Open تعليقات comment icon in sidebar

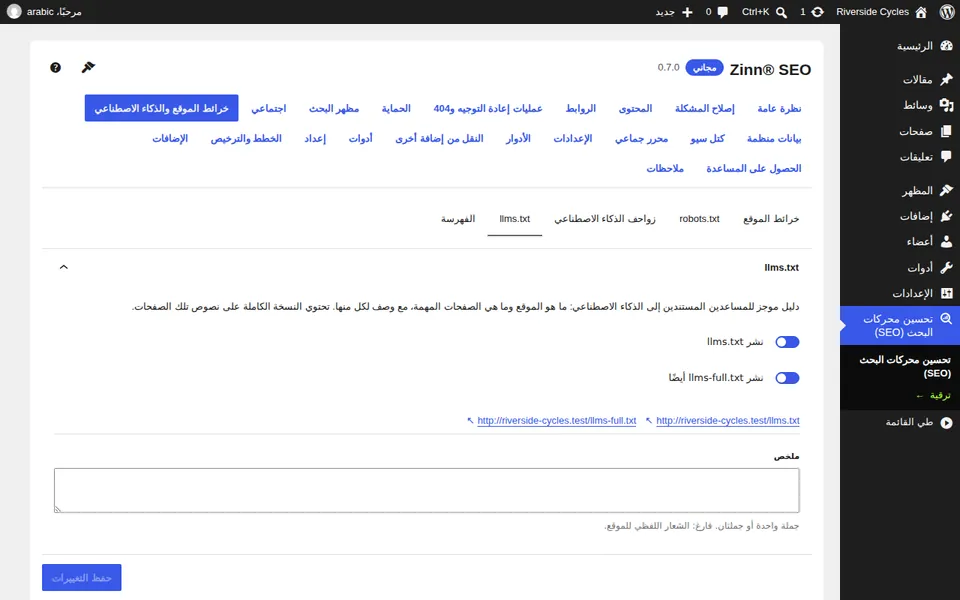[947, 157]
